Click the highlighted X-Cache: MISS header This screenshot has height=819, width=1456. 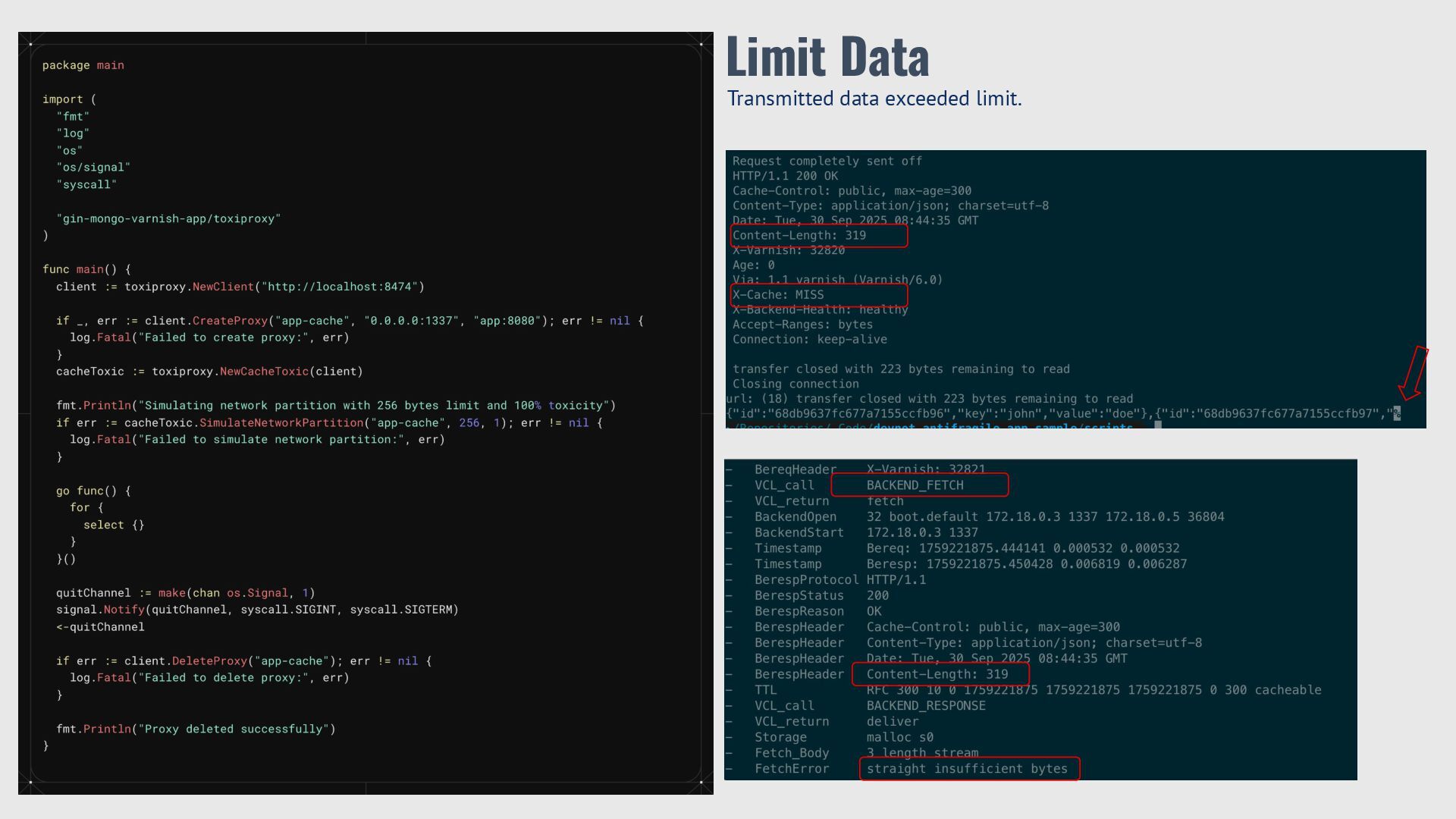(x=819, y=295)
